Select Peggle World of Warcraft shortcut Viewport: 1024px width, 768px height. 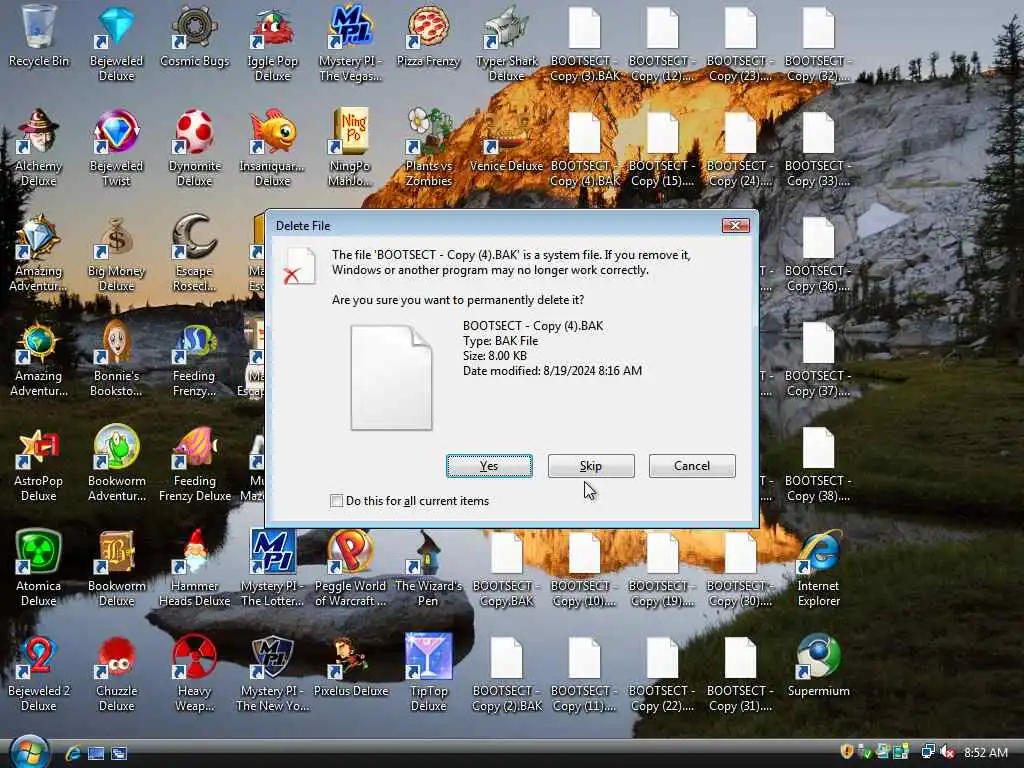351,568
